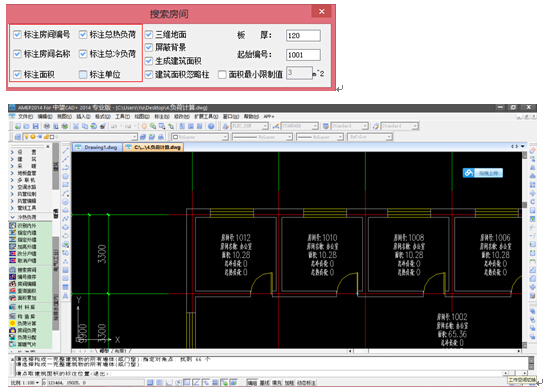The image size is (544, 392).
Task: Open the ByLayer color dropdown
Action: pyautogui.click(x=200, y=137)
